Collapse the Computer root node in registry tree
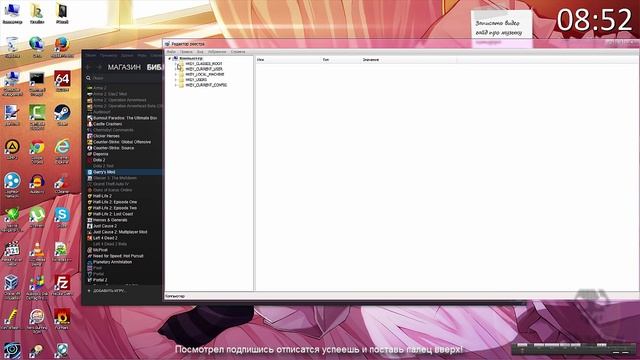Image resolution: width=640 pixels, height=360 pixels. [170, 59]
